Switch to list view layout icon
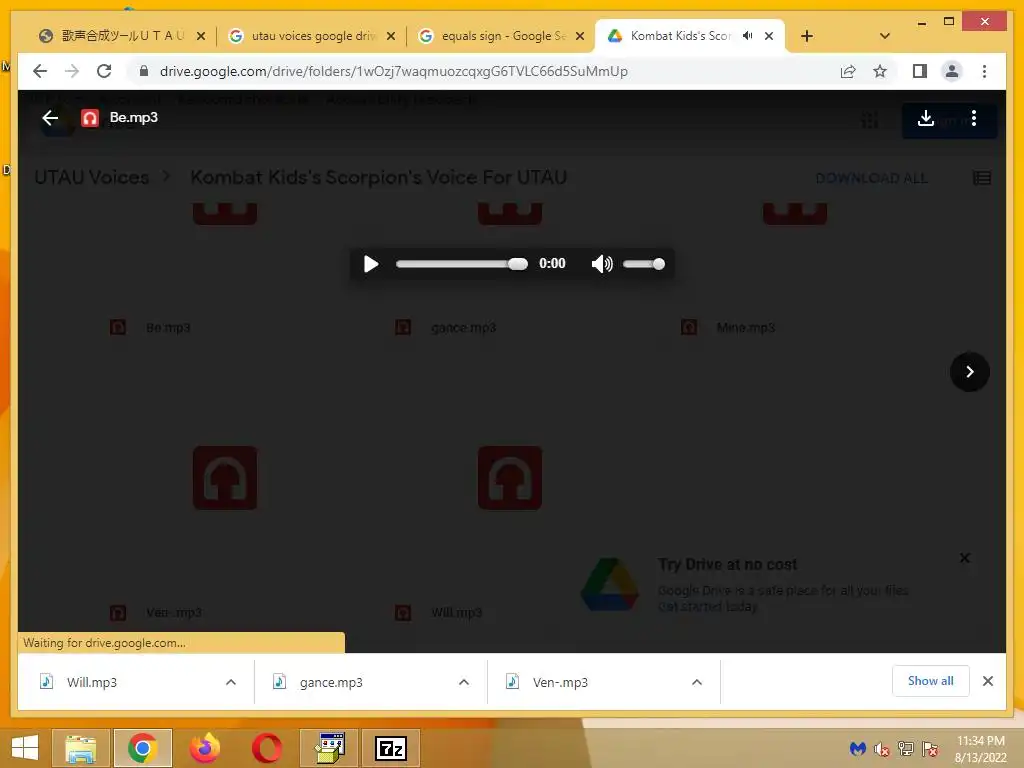Viewport: 1024px width, 768px height. coord(982,178)
